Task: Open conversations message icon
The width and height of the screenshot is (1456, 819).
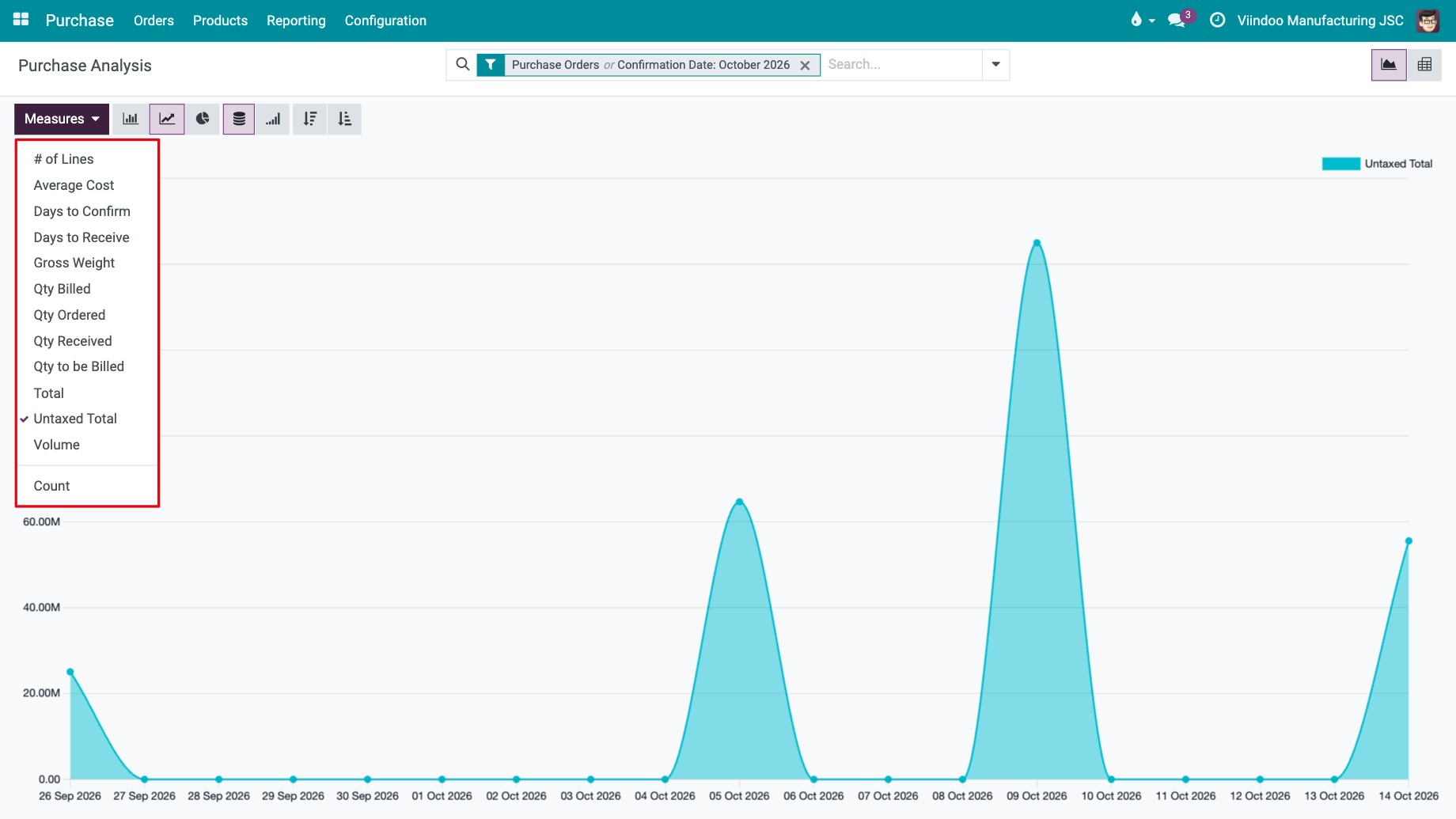Action: coord(1177,21)
